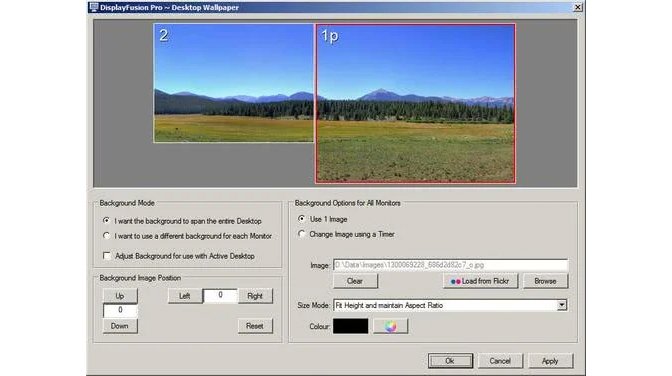Click the horizontal offset value field
Screen dimensions: 672x376
(220, 295)
